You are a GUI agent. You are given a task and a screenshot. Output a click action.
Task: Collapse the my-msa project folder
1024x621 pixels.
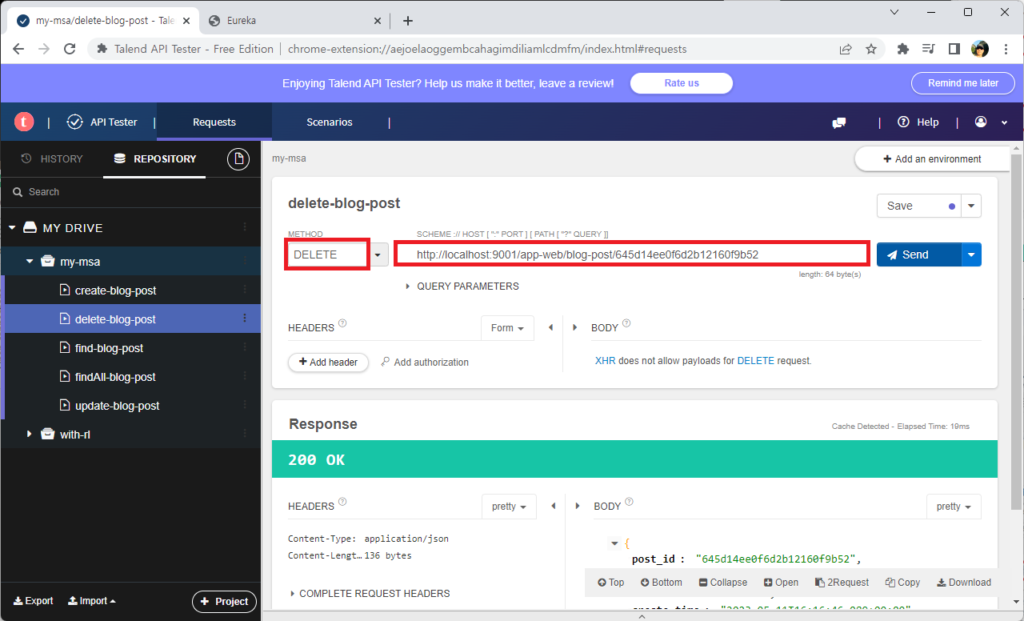[x=29, y=261]
